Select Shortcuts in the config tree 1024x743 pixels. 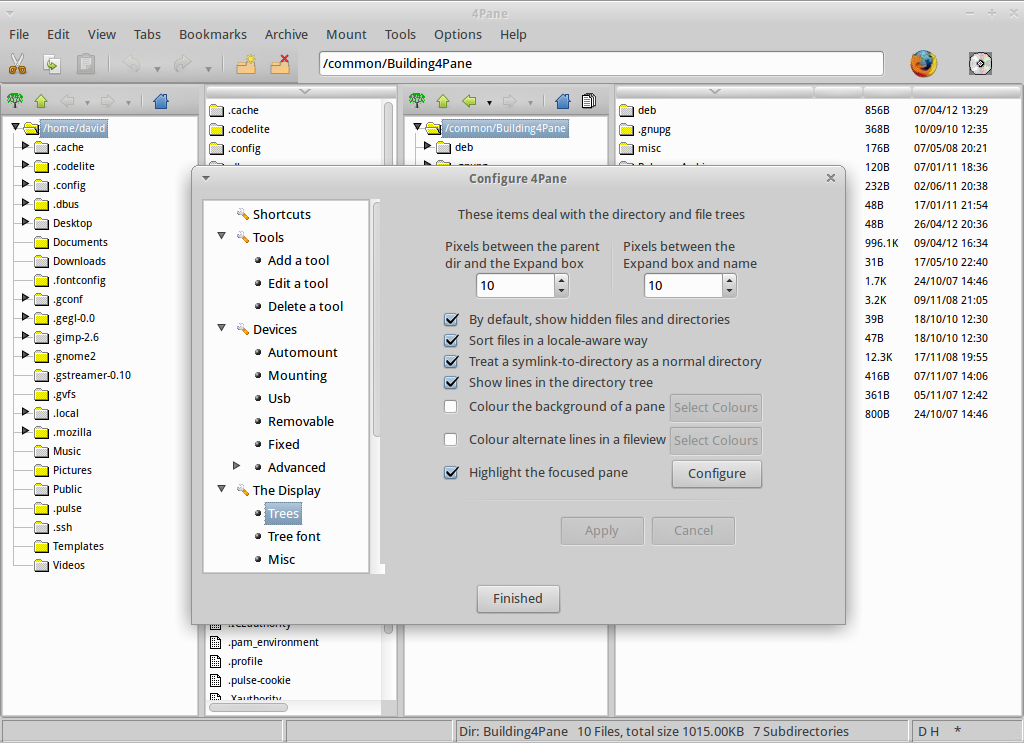pyautogui.click(x=281, y=215)
